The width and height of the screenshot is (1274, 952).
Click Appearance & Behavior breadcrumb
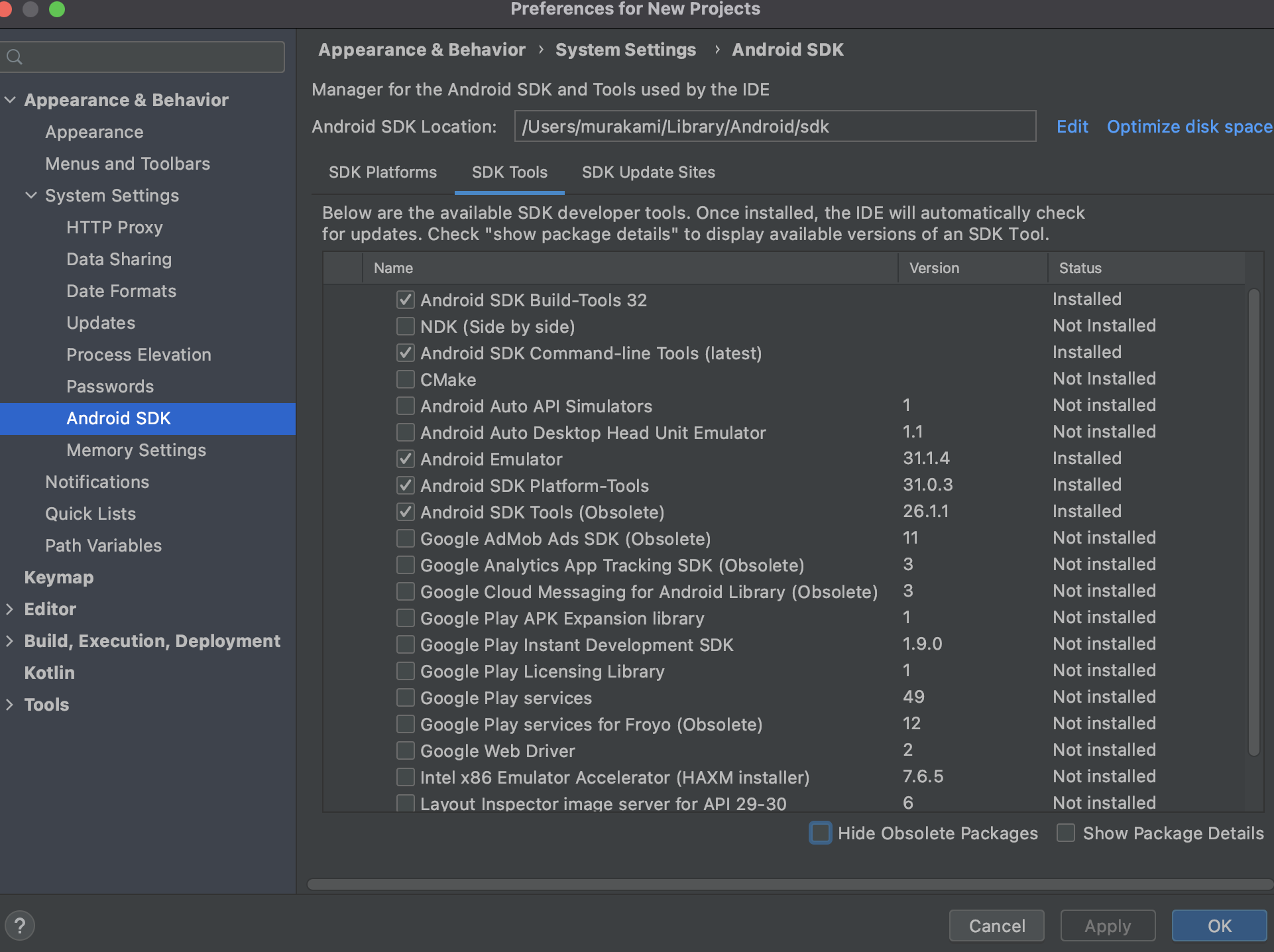422,50
